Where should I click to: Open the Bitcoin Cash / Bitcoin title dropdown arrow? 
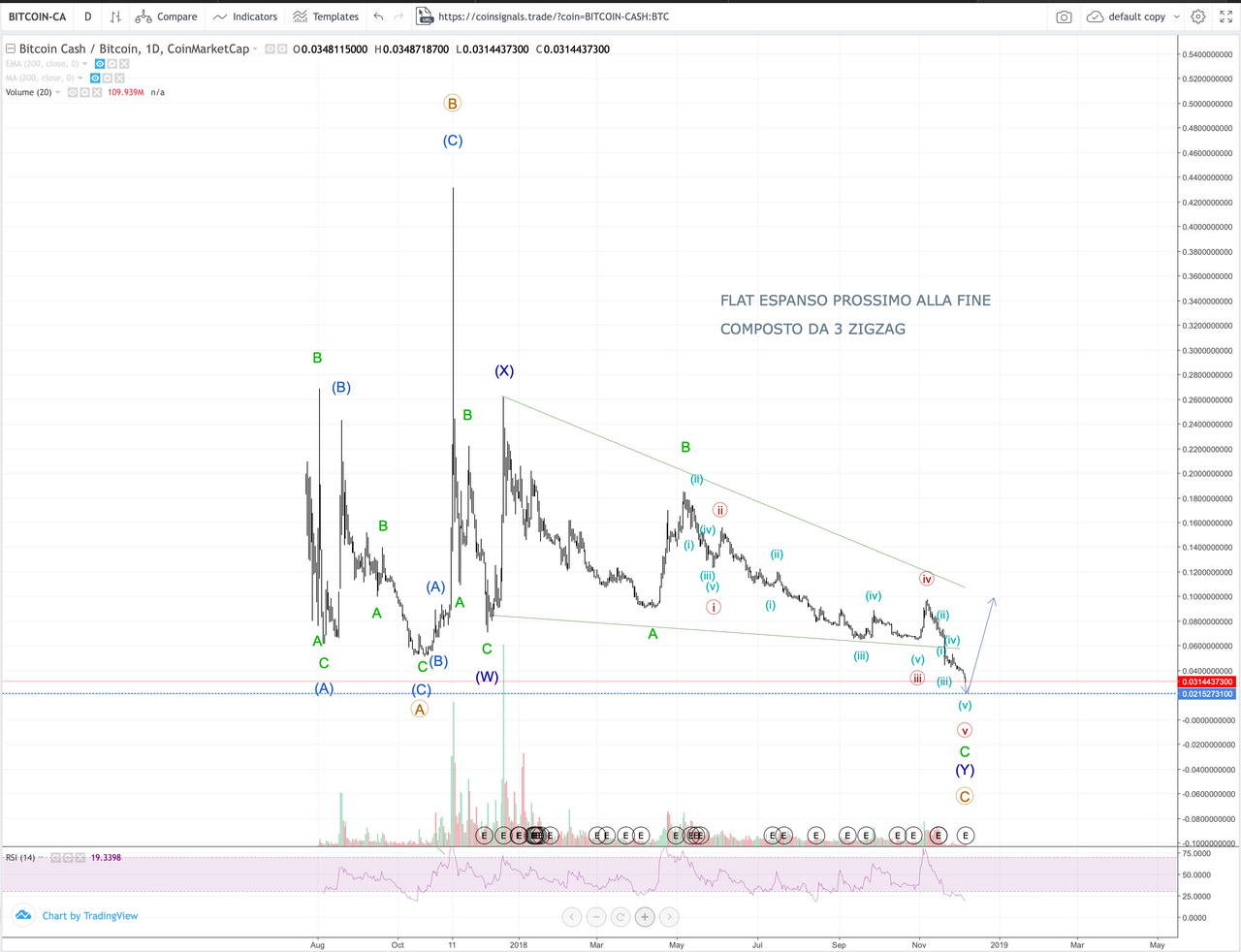click(x=255, y=48)
